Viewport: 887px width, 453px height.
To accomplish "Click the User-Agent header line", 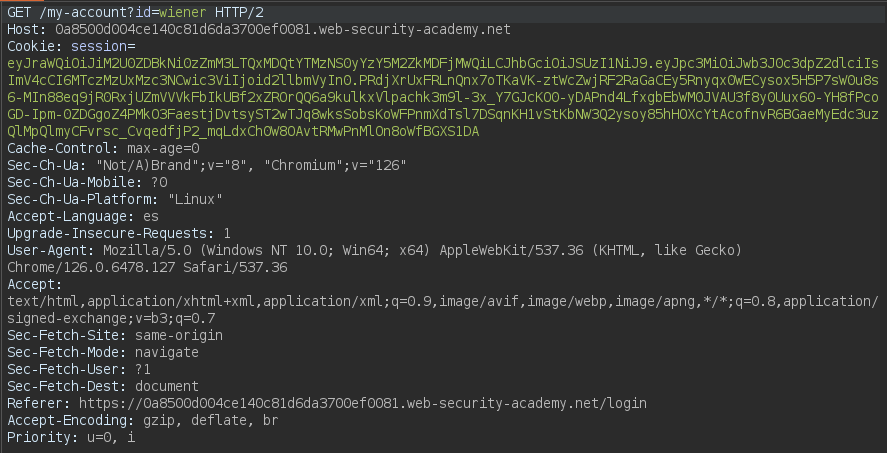I will coord(300,250).
